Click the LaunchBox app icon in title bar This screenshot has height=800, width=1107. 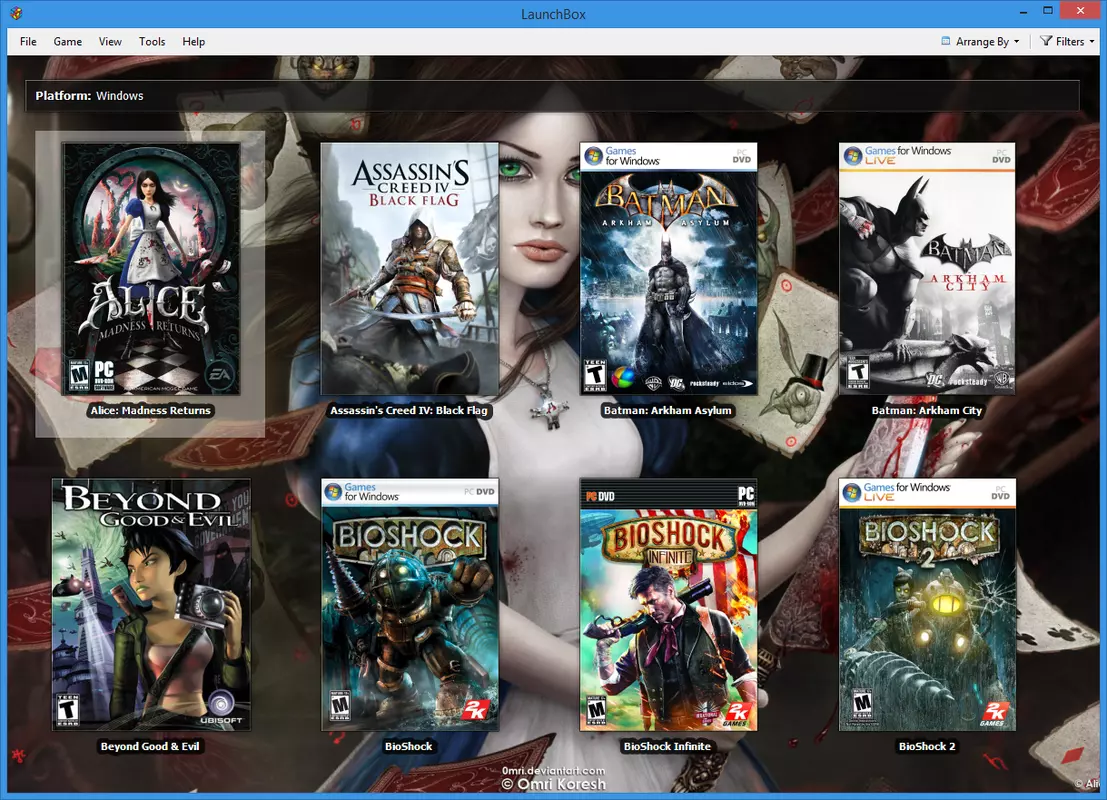(16, 13)
